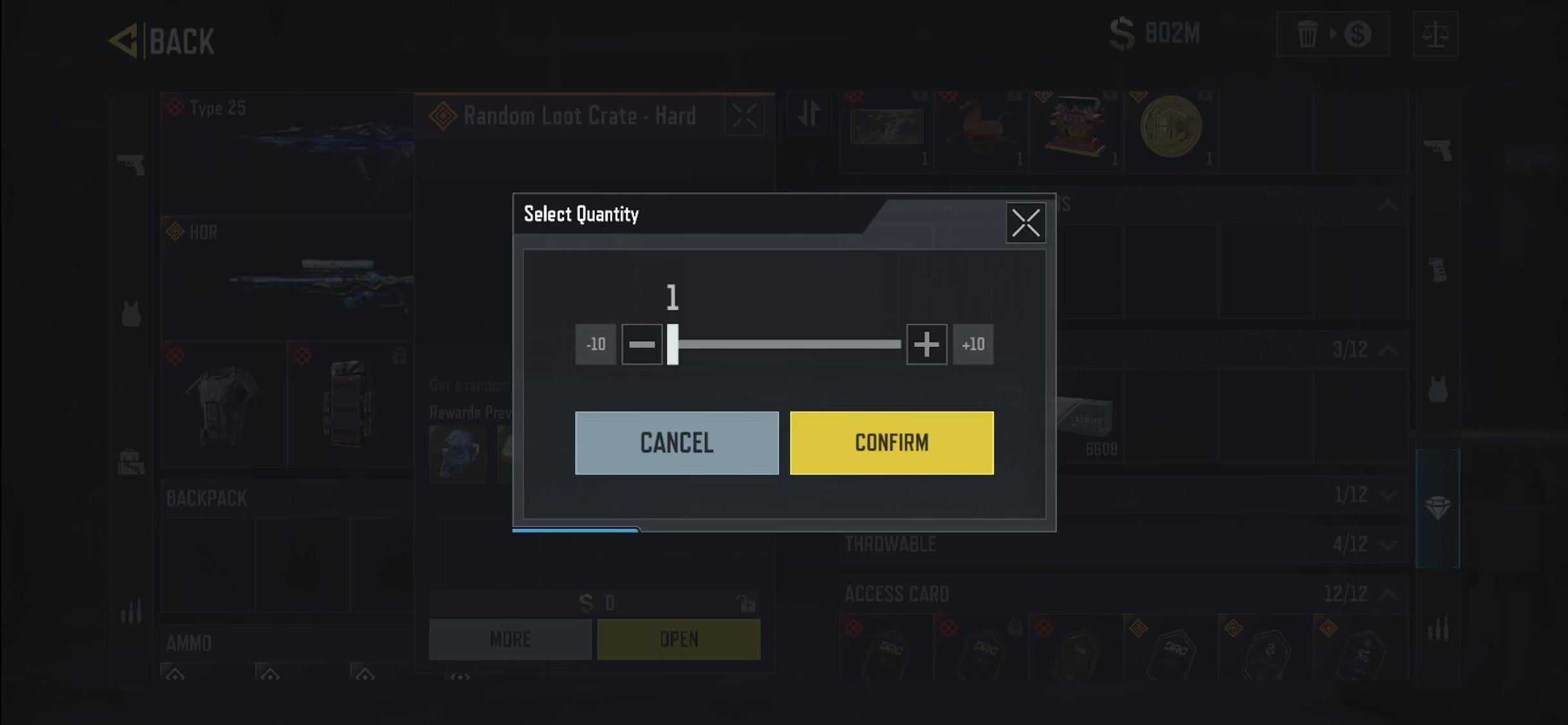
Task: Collapse the 3/12 inventory section
Action: coord(1389,350)
